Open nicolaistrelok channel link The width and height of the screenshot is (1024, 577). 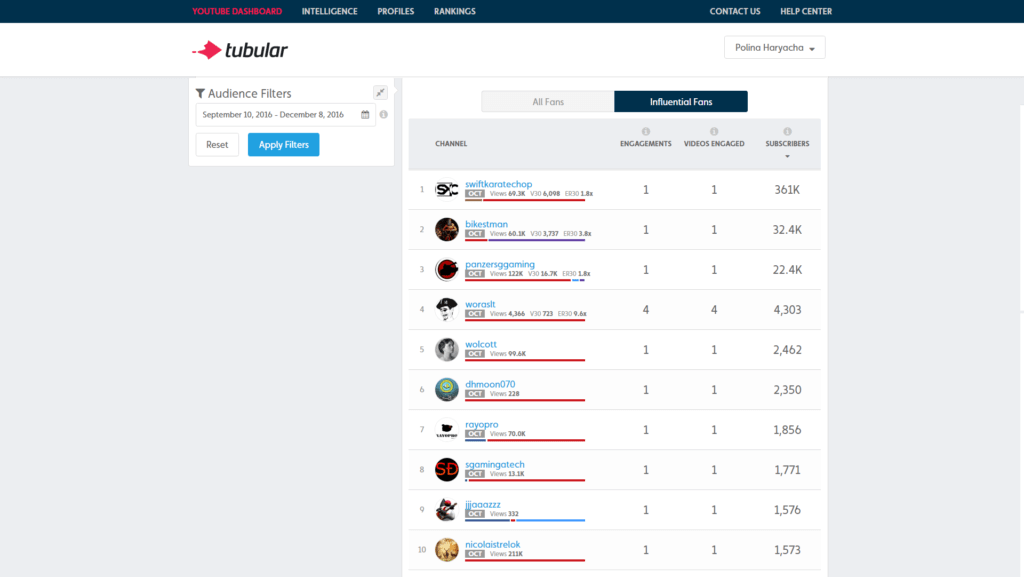pos(492,544)
